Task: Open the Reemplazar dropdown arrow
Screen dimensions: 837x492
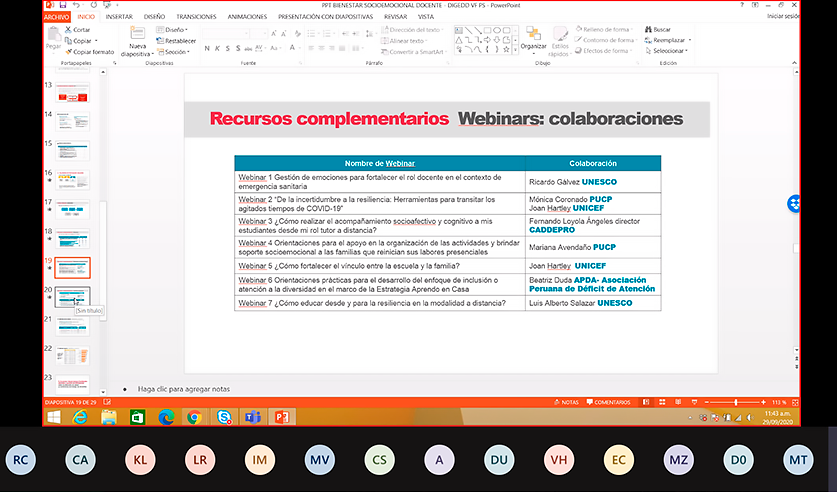Action: (x=690, y=40)
